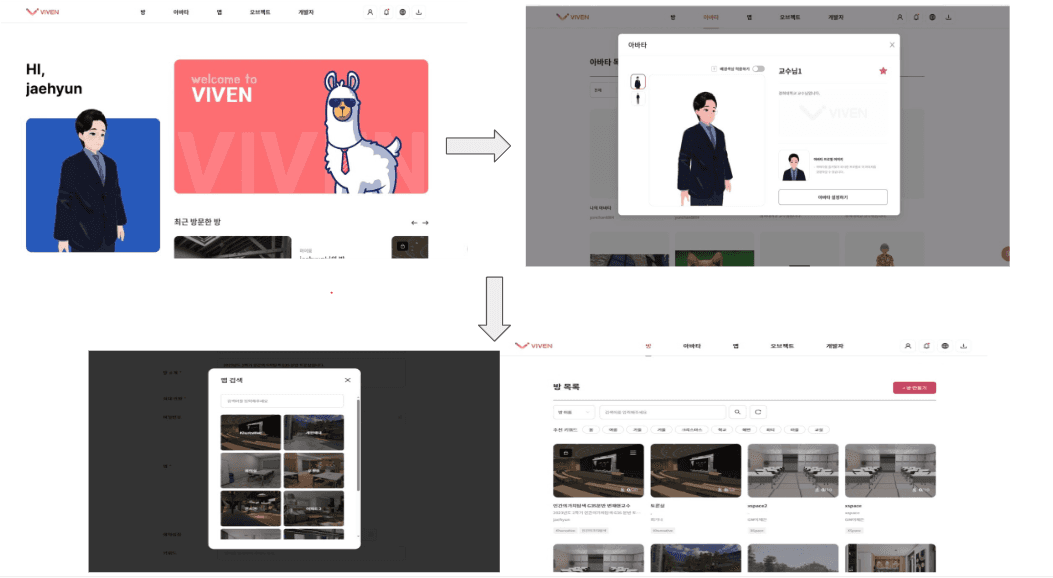Open the room filter dropdown on room list page

[x=573, y=412]
